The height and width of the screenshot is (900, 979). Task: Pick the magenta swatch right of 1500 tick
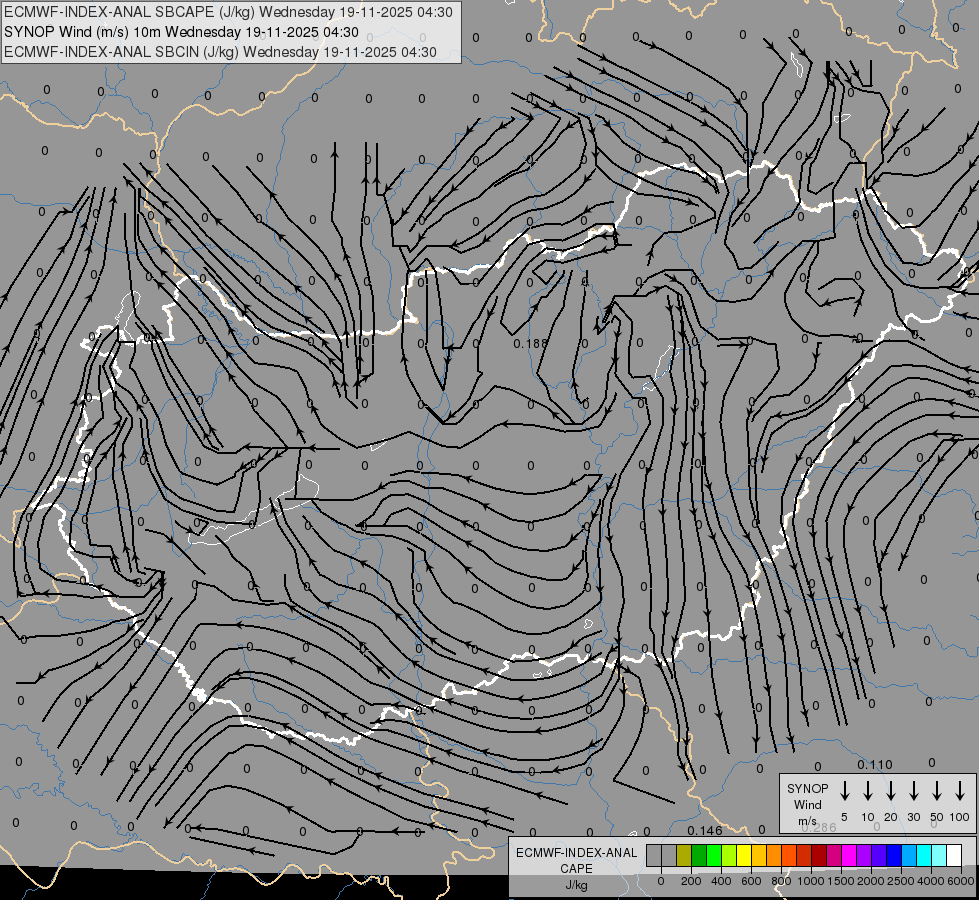(849, 855)
